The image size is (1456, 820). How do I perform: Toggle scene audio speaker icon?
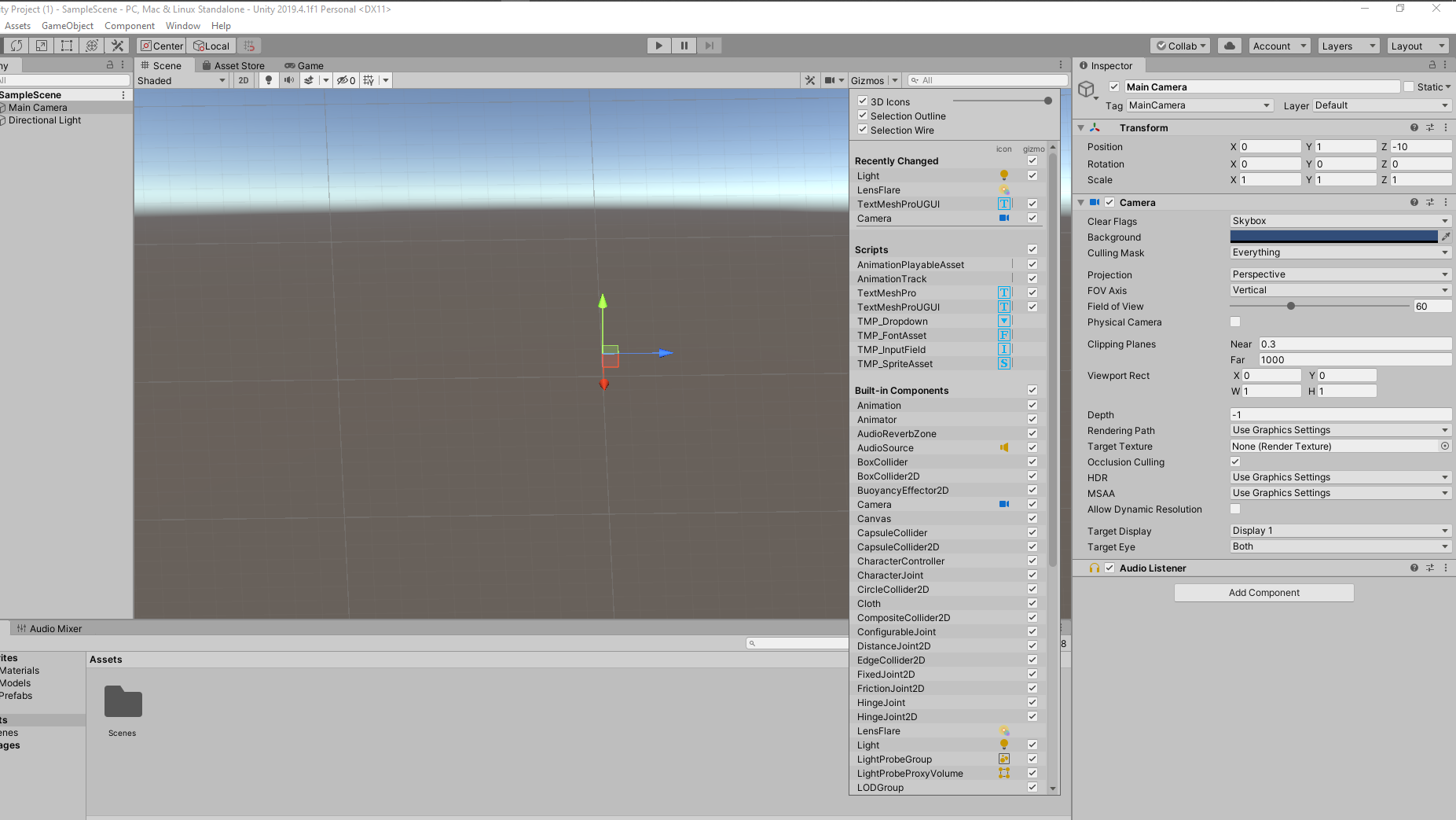289,80
